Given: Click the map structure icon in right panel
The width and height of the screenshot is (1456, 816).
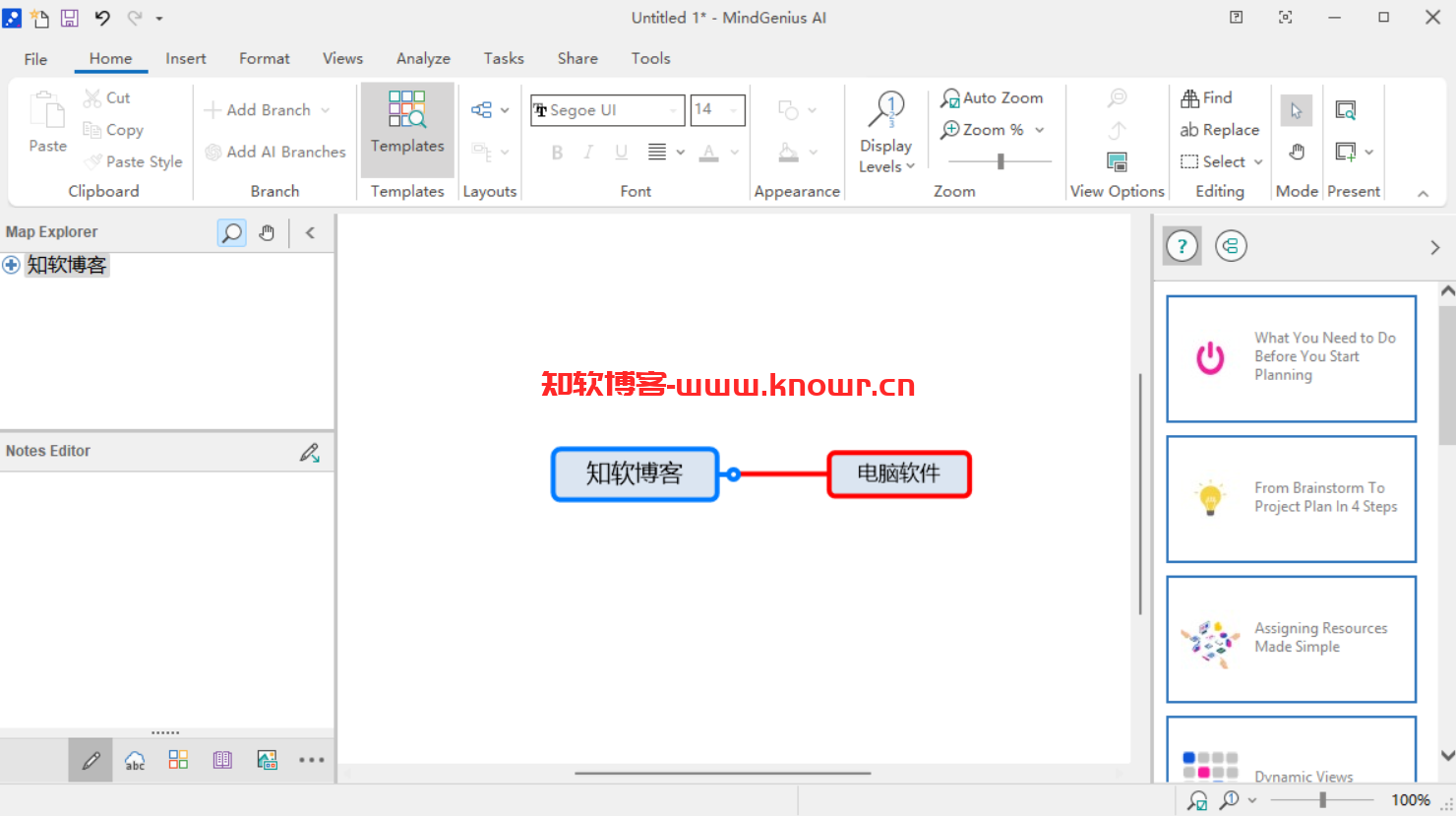Looking at the screenshot, I should tap(1231, 246).
